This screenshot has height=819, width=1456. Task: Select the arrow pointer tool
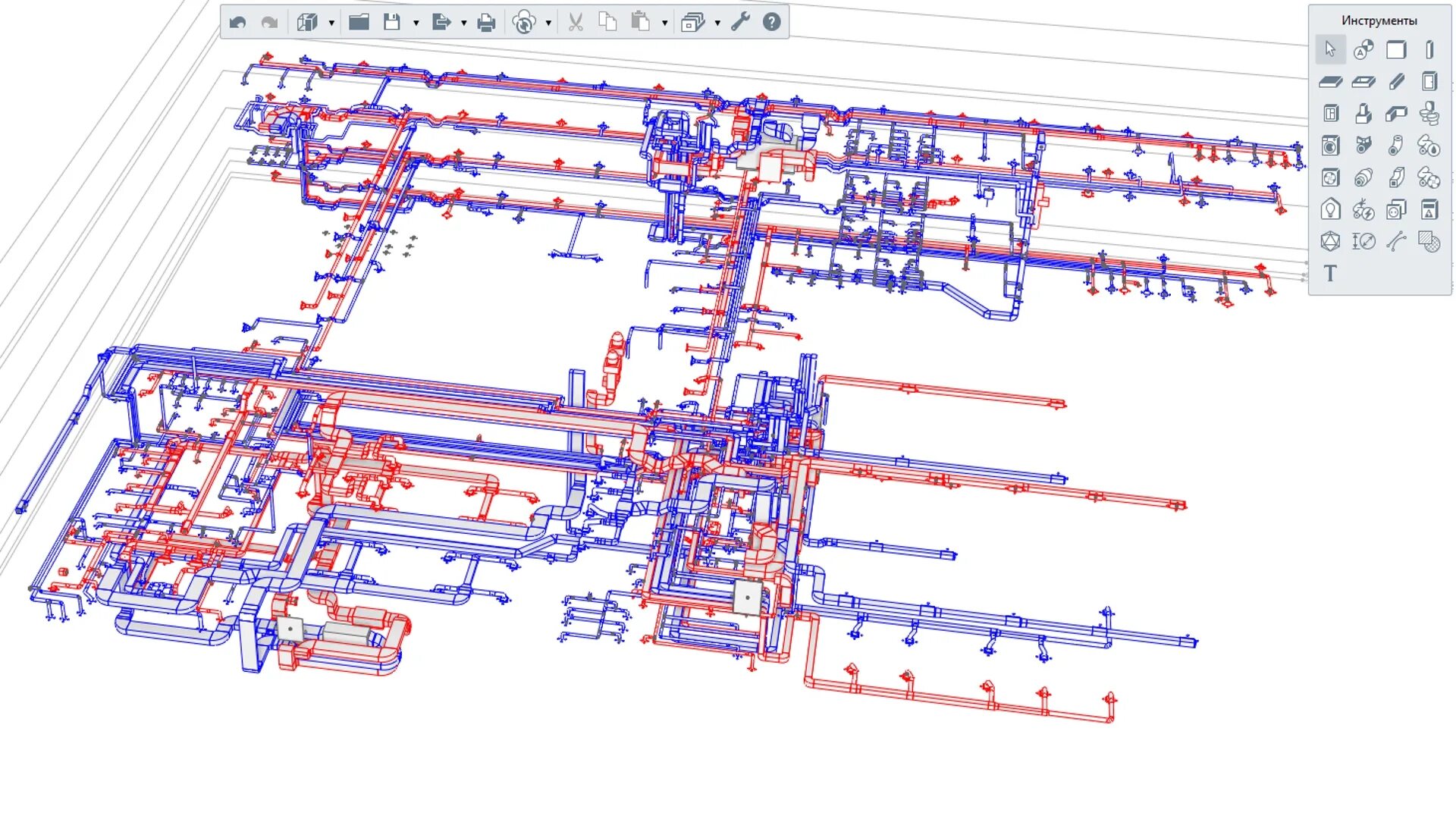coord(1330,49)
